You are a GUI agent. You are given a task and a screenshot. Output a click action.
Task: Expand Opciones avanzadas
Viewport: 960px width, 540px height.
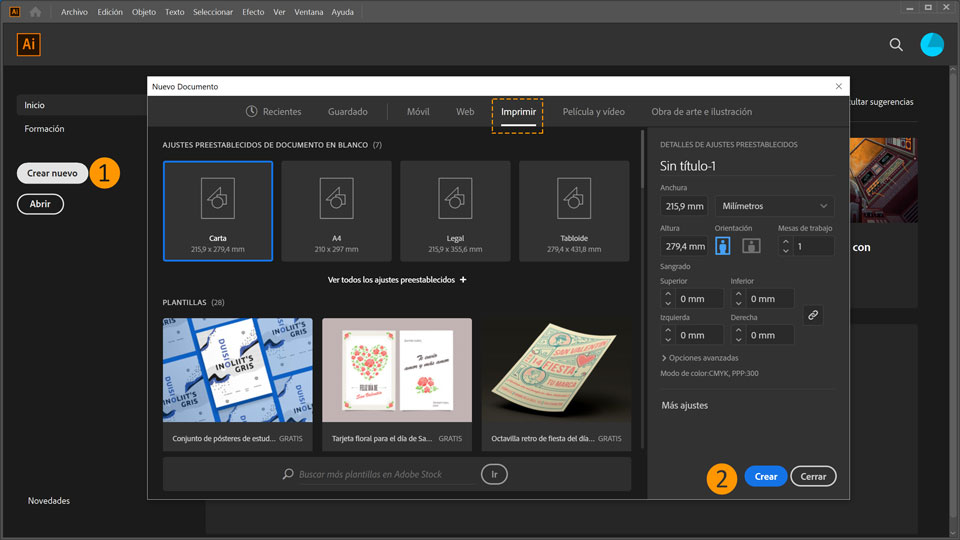coord(700,358)
